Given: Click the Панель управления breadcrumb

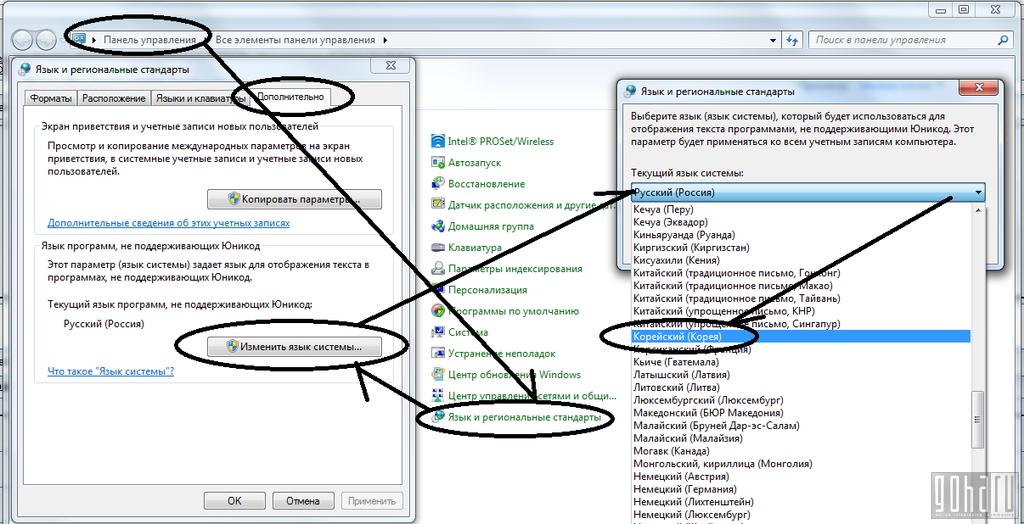Looking at the screenshot, I should click(150, 40).
